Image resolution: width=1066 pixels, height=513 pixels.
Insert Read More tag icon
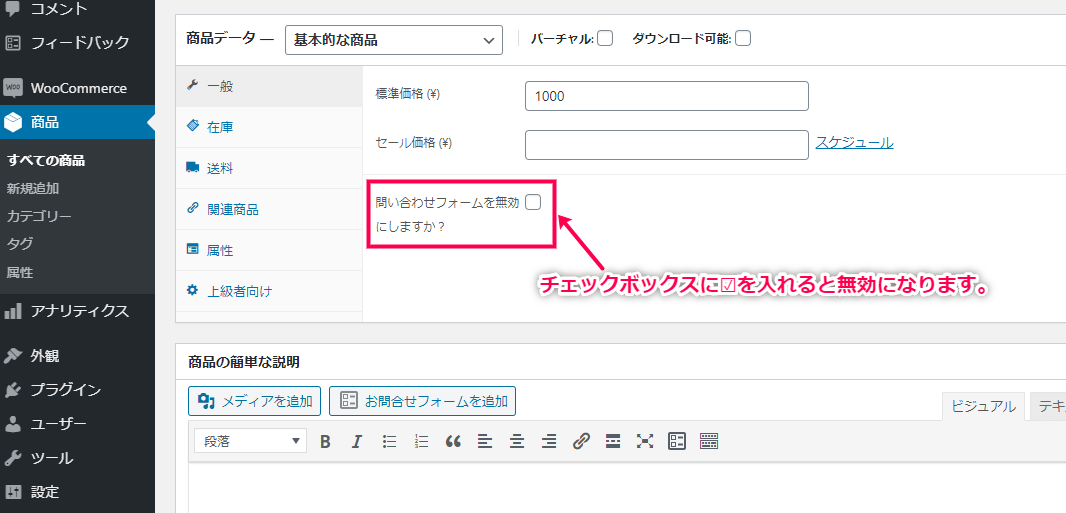613,442
